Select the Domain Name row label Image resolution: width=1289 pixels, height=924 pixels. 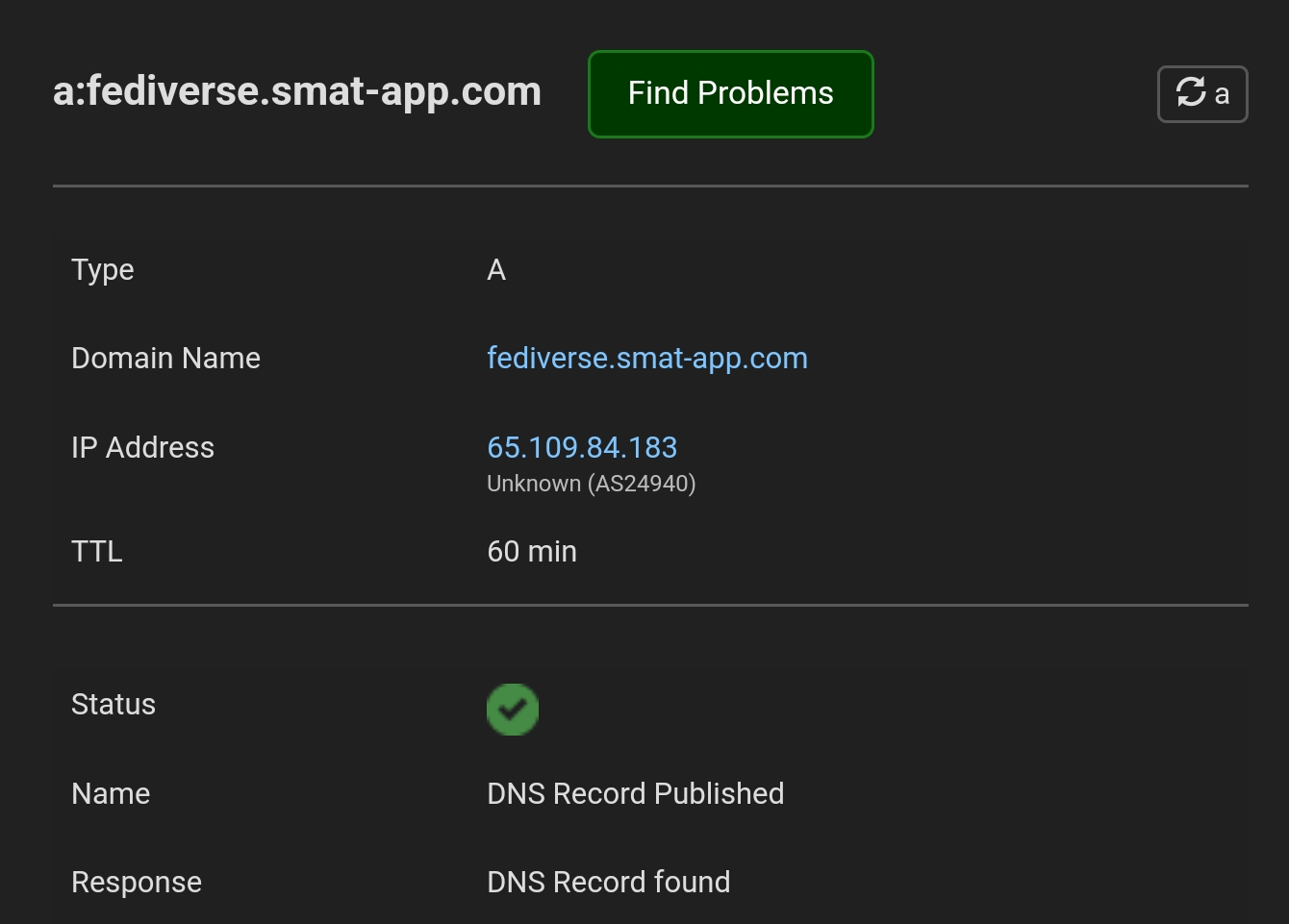(165, 359)
